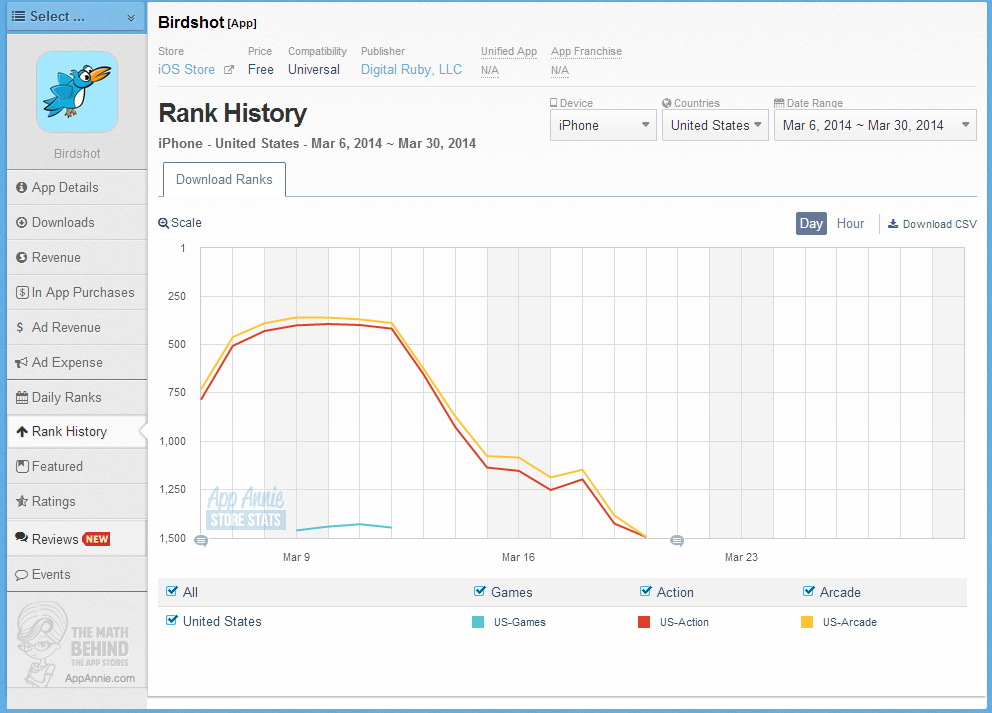Open publisher Digital Ruby, LLC page
This screenshot has height=713, width=992.
click(x=411, y=70)
